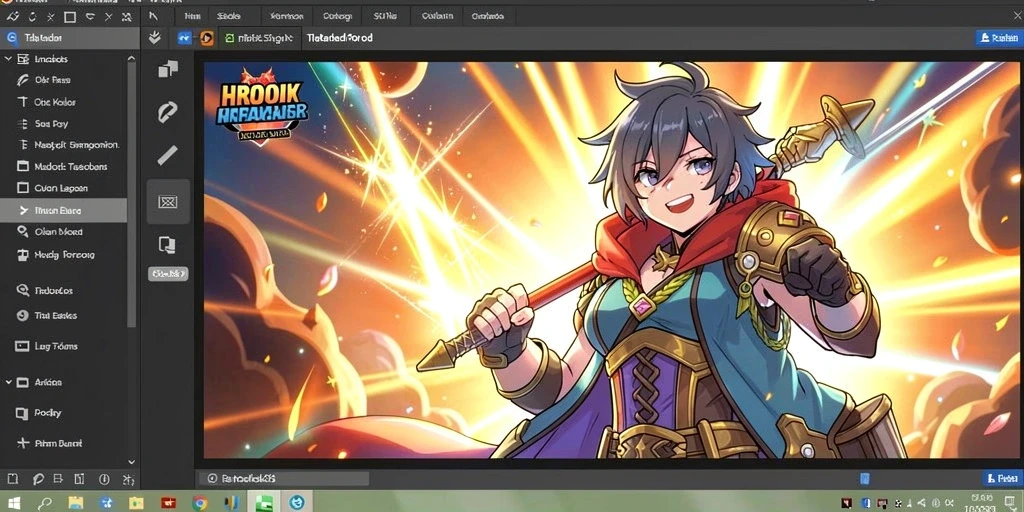
Task: Click the Rstodisk status field below the canvas
Action: pos(283,479)
